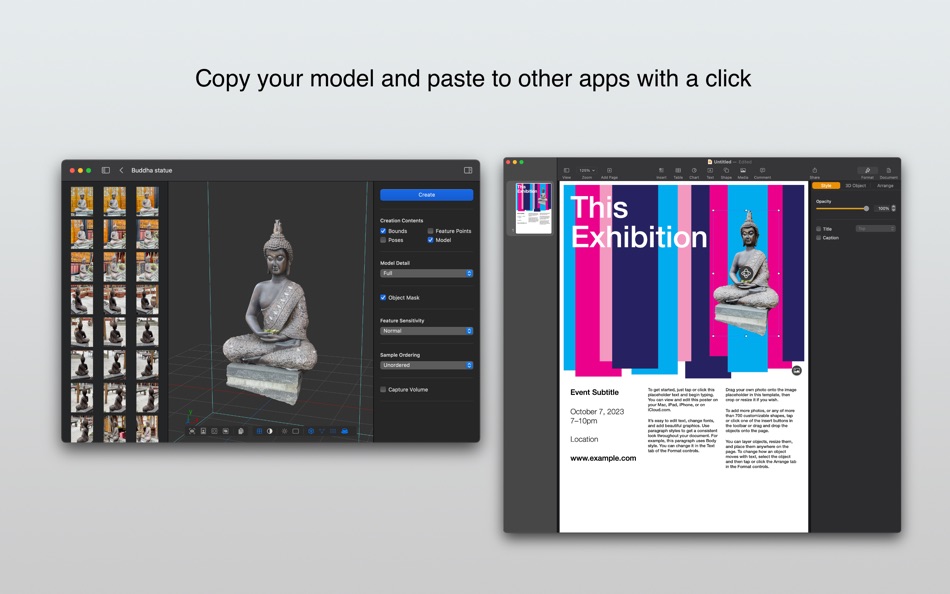Open the Zoom percentage dropdown in Pages
This screenshot has height=594, width=950.
click(x=586, y=170)
